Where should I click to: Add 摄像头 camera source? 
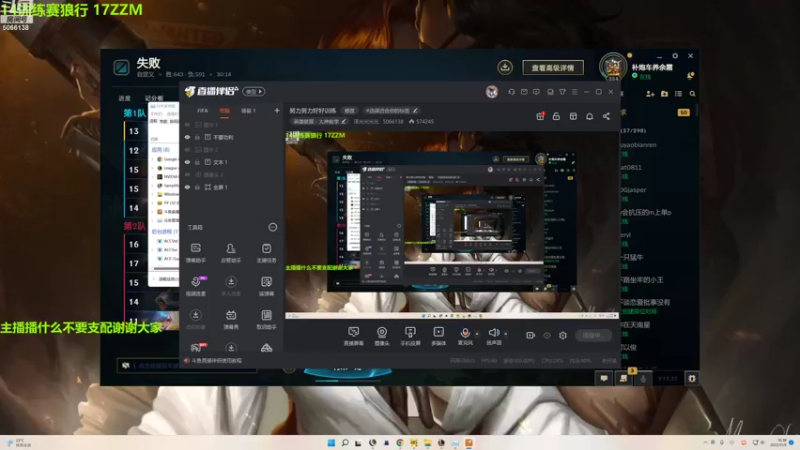click(x=382, y=336)
